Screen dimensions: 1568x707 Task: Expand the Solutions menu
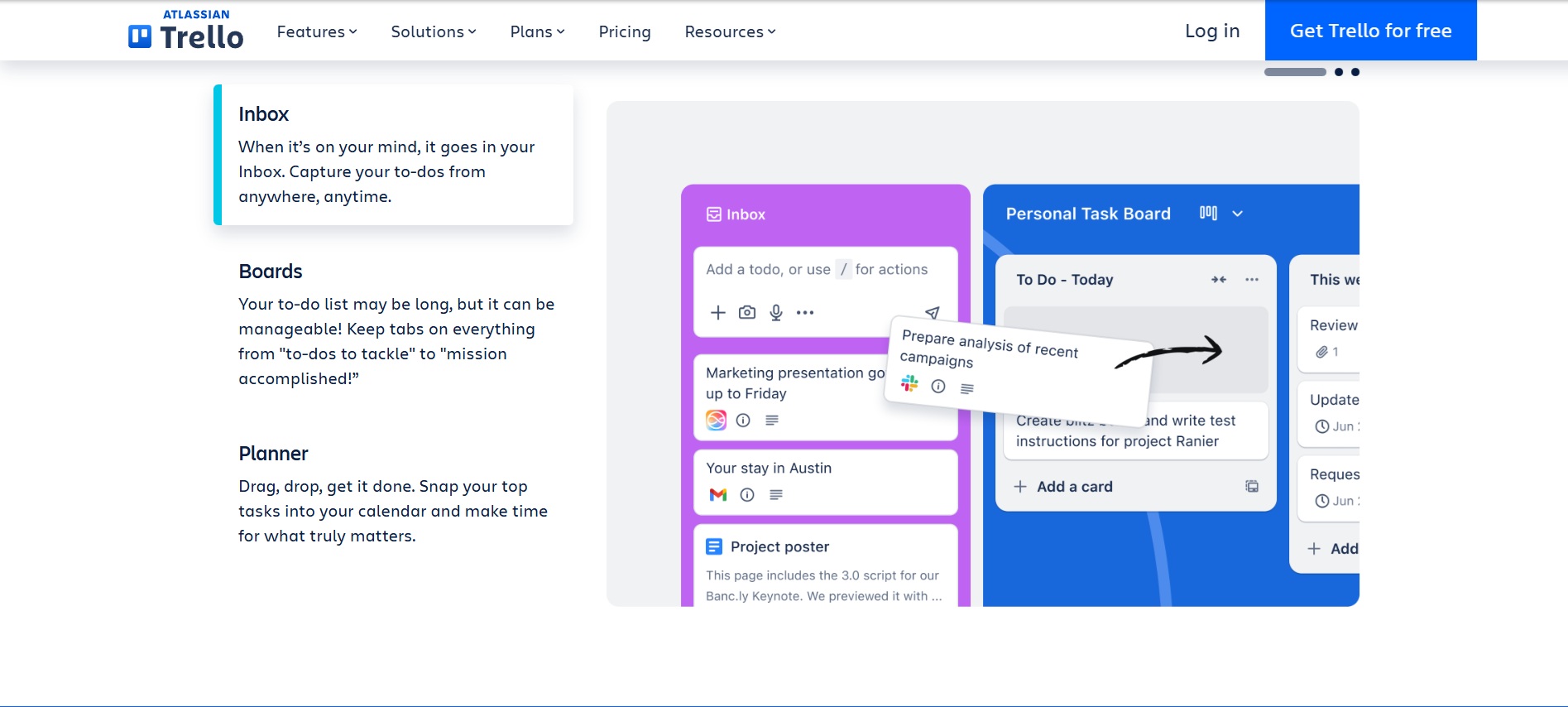(x=434, y=31)
